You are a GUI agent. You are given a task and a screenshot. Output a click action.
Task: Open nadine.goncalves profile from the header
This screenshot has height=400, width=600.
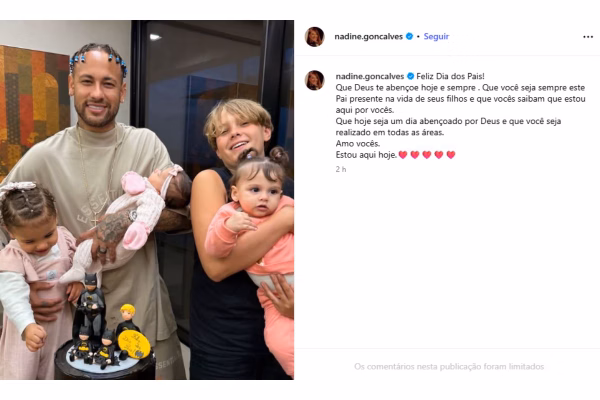point(368,36)
